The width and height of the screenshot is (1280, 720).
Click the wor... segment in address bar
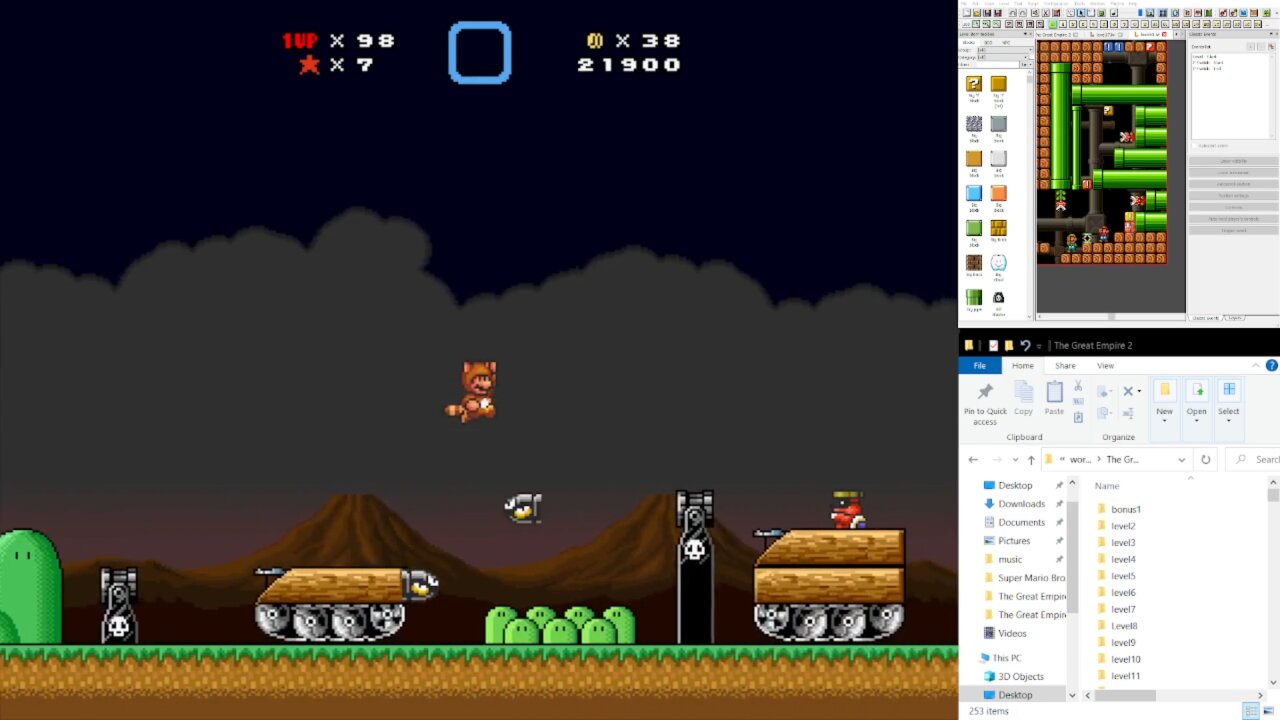pos(1080,460)
